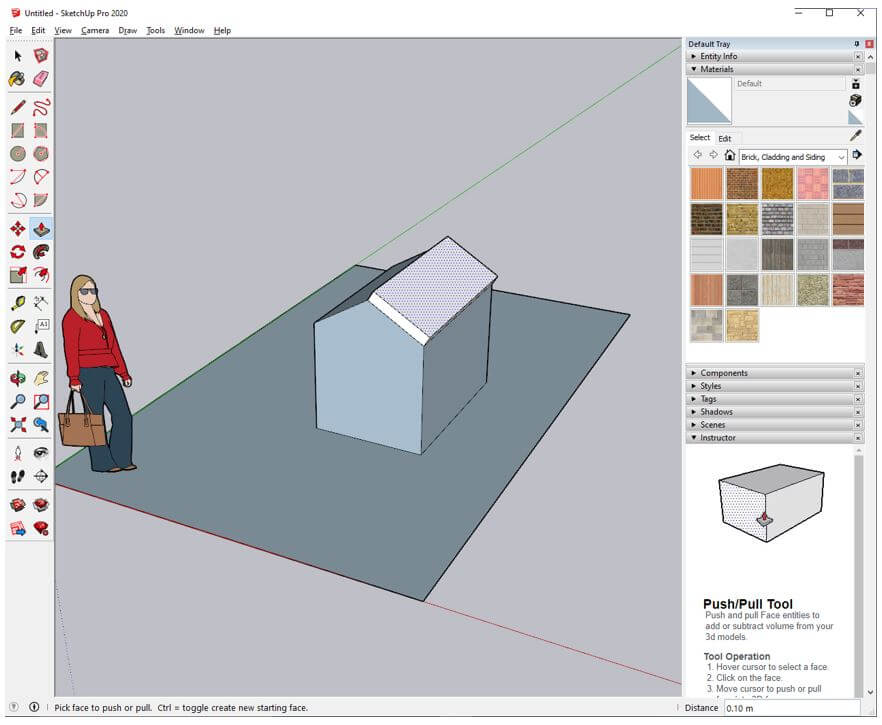Open Brick, Cladding and Siding dropdown
Image resolution: width=882 pixels, height=725 pixels.
[793, 157]
